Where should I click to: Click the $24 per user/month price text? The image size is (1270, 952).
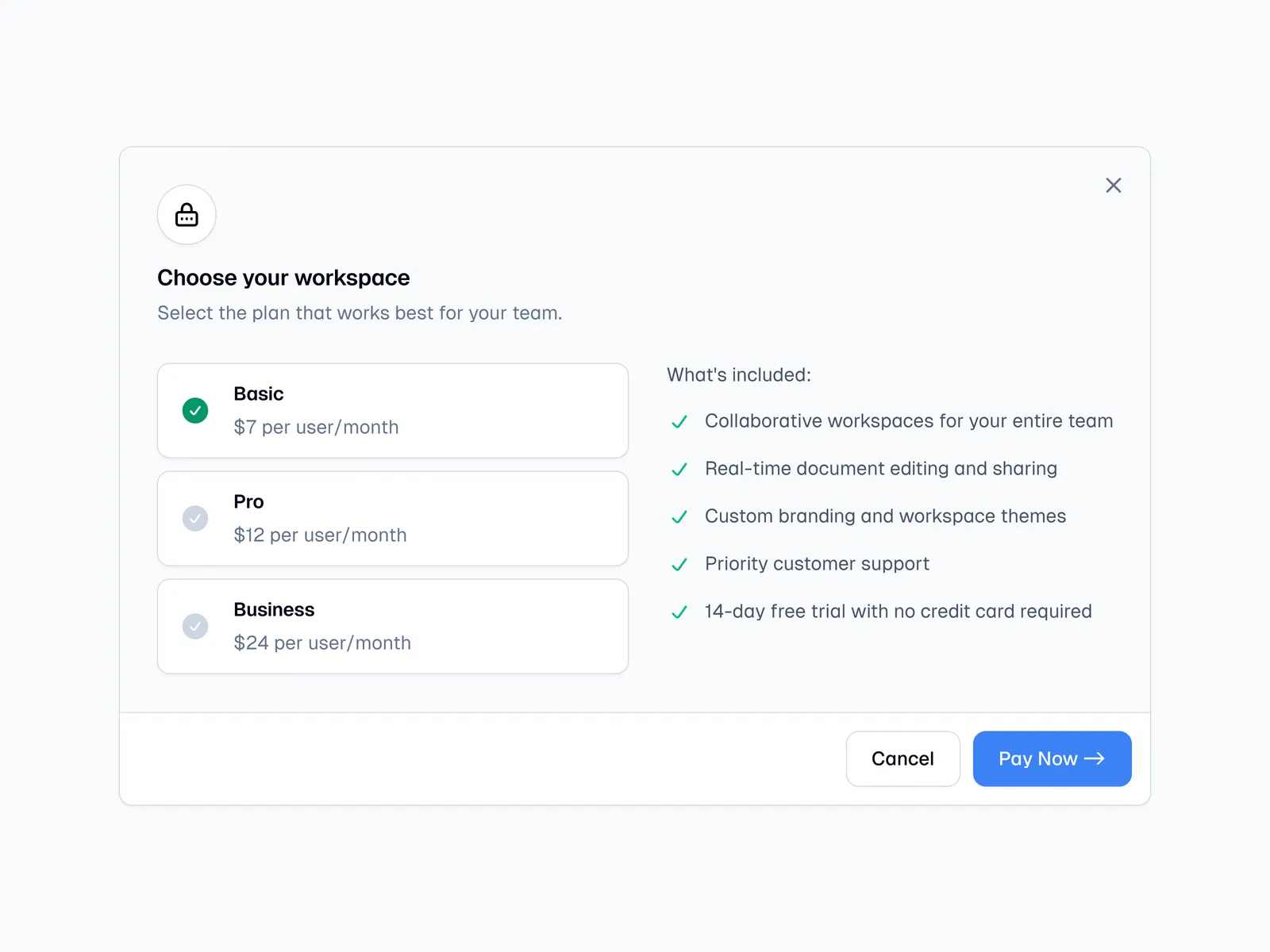coord(322,643)
